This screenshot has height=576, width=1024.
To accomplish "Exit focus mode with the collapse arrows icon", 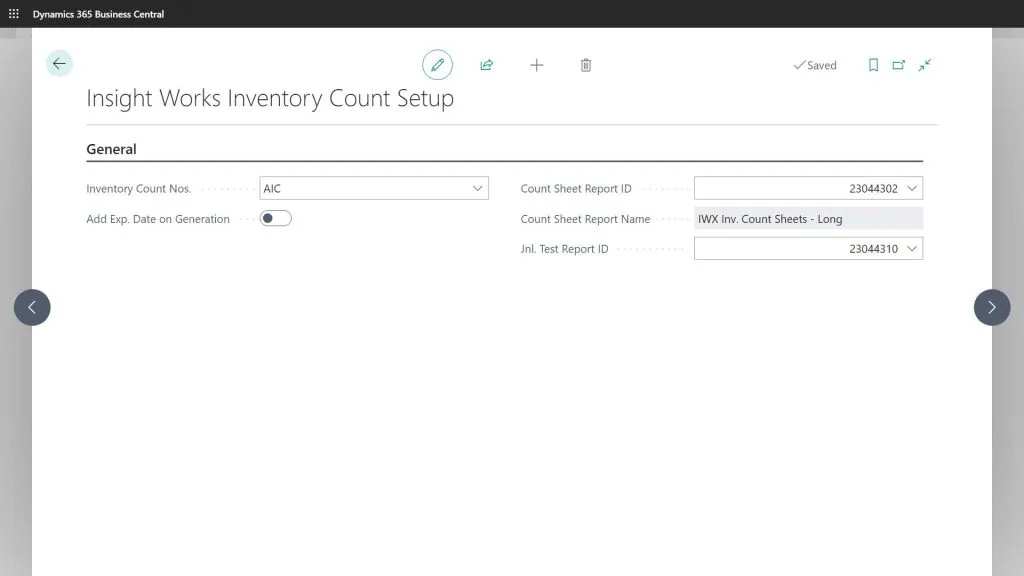I will tap(924, 64).
